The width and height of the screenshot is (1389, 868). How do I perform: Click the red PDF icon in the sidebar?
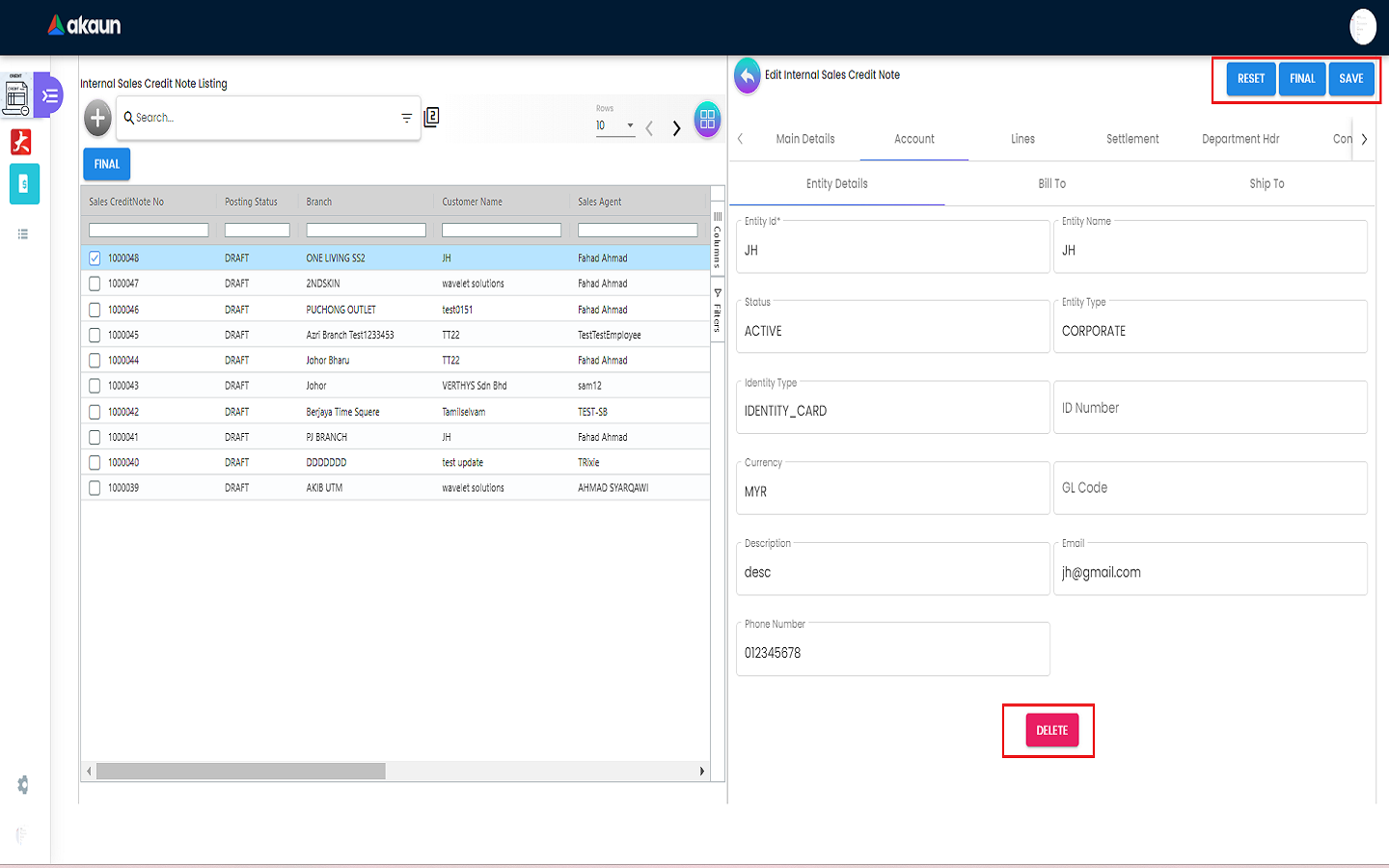[21, 142]
